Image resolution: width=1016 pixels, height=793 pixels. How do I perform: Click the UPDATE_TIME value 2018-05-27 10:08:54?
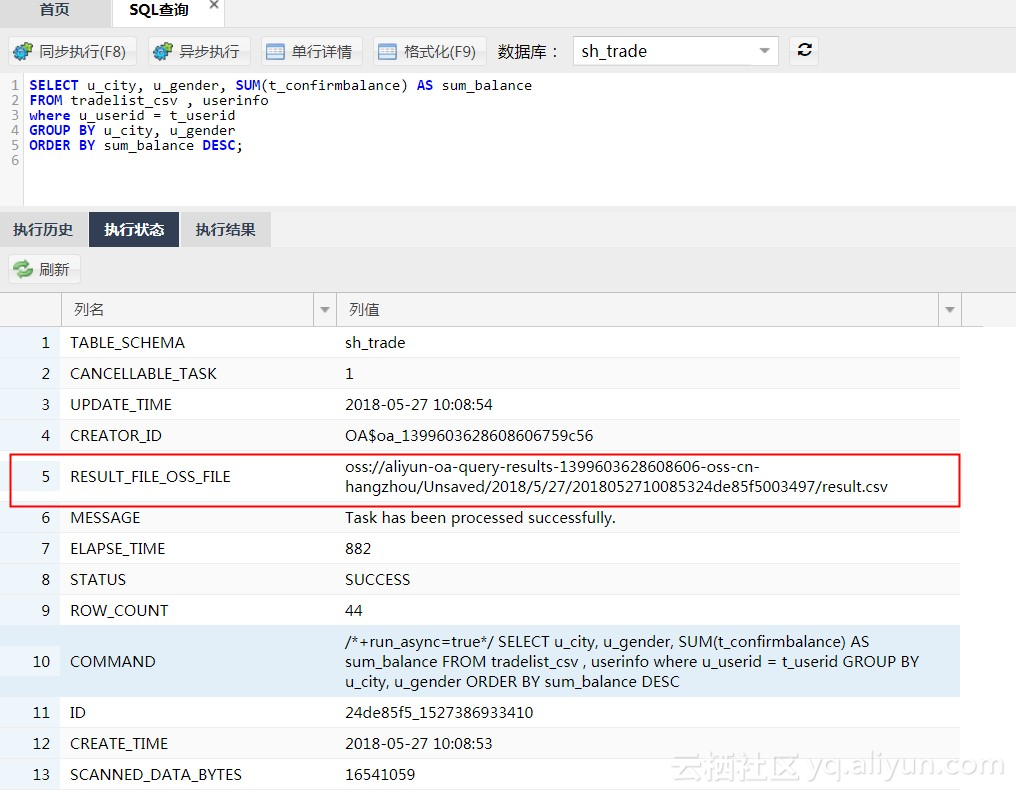point(419,405)
